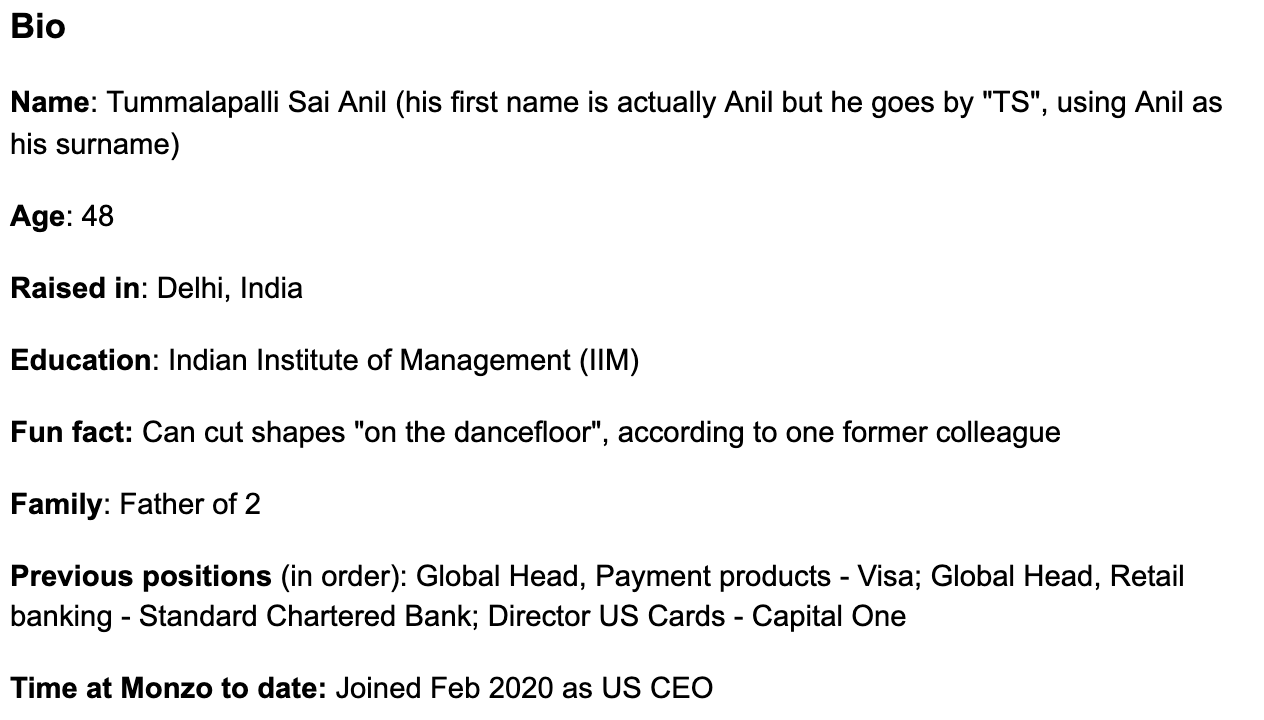Click the age number 48
Viewport: 1264px width, 720px height.
pos(98,216)
